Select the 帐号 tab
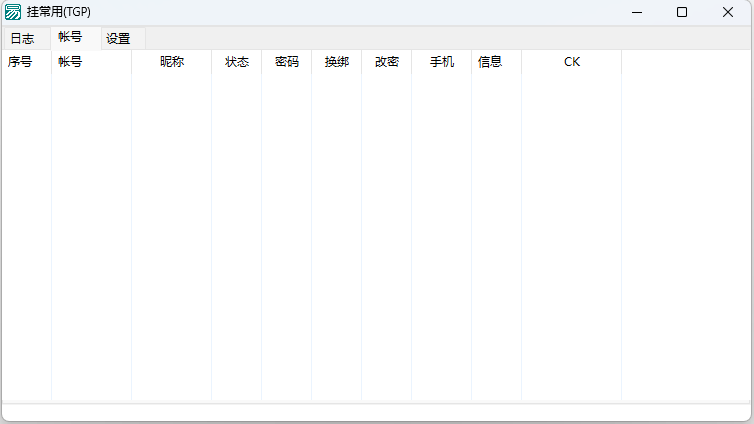Image resolution: width=754 pixels, height=424 pixels. point(70,37)
